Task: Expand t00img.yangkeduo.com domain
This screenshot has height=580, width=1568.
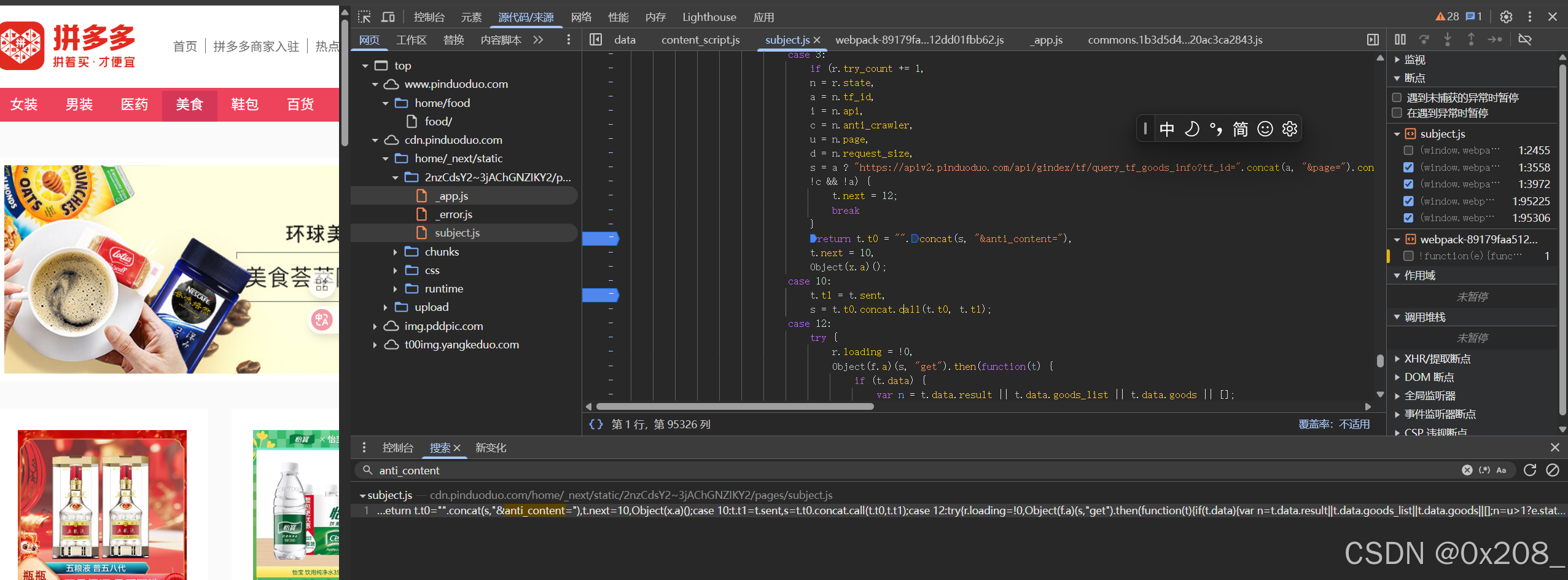Action: tap(375, 345)
